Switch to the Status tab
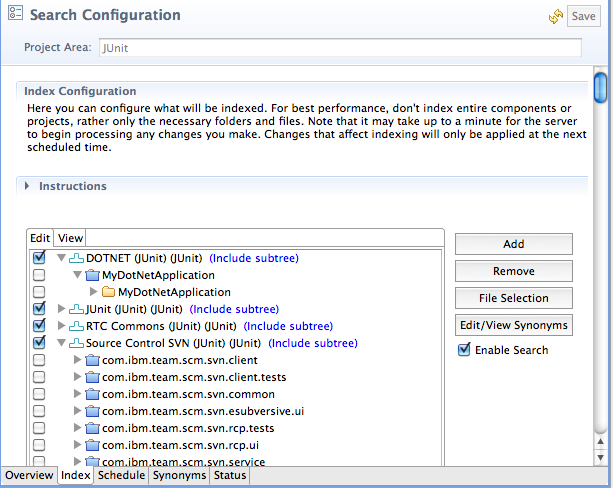 [x=230, y=475]
